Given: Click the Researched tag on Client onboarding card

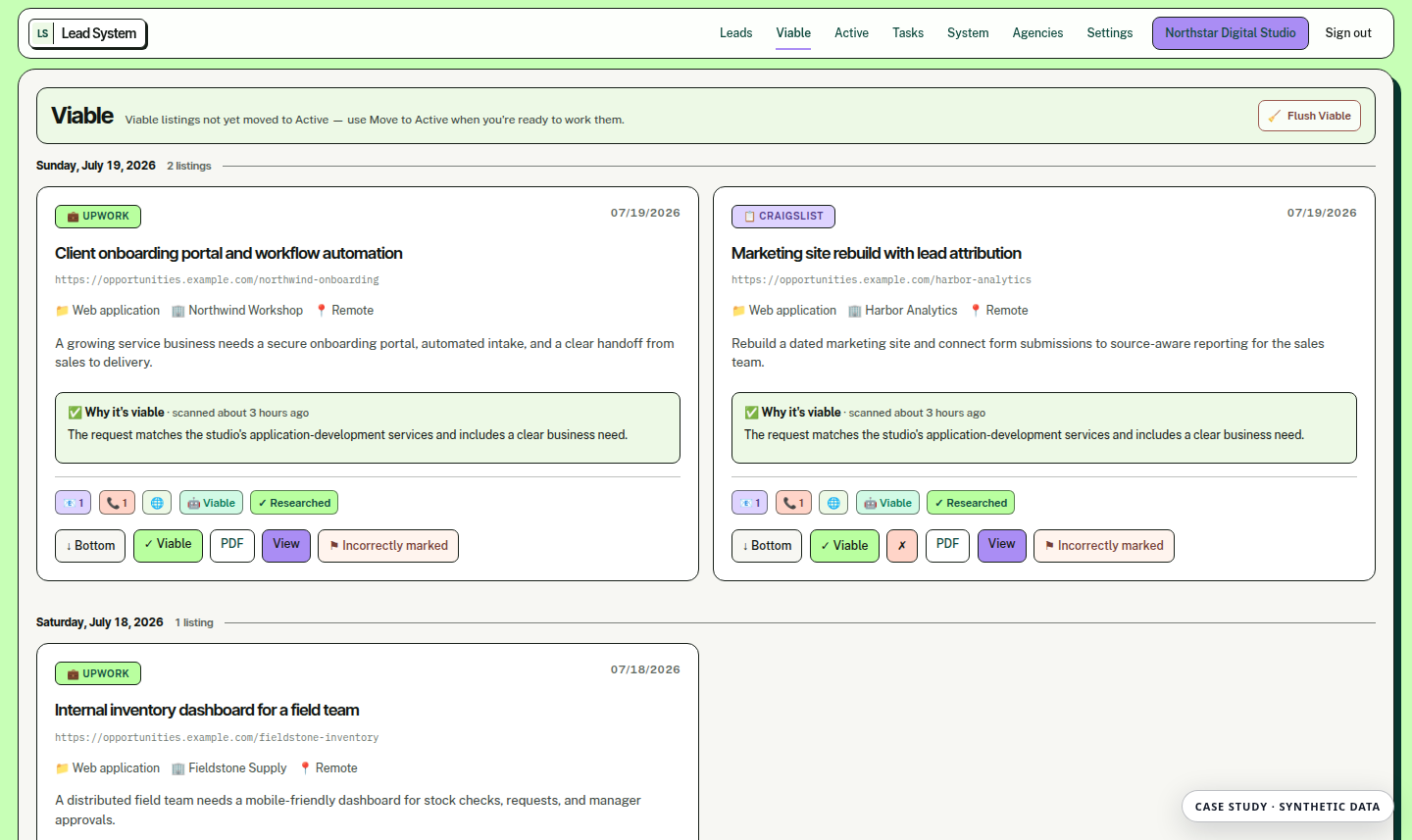Looking at the screenshot, I should tap(294, 503).
